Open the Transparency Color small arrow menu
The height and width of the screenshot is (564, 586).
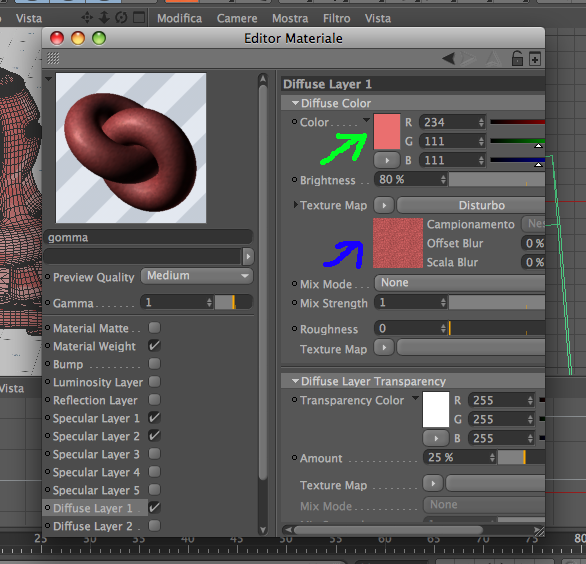click(415, 398)
